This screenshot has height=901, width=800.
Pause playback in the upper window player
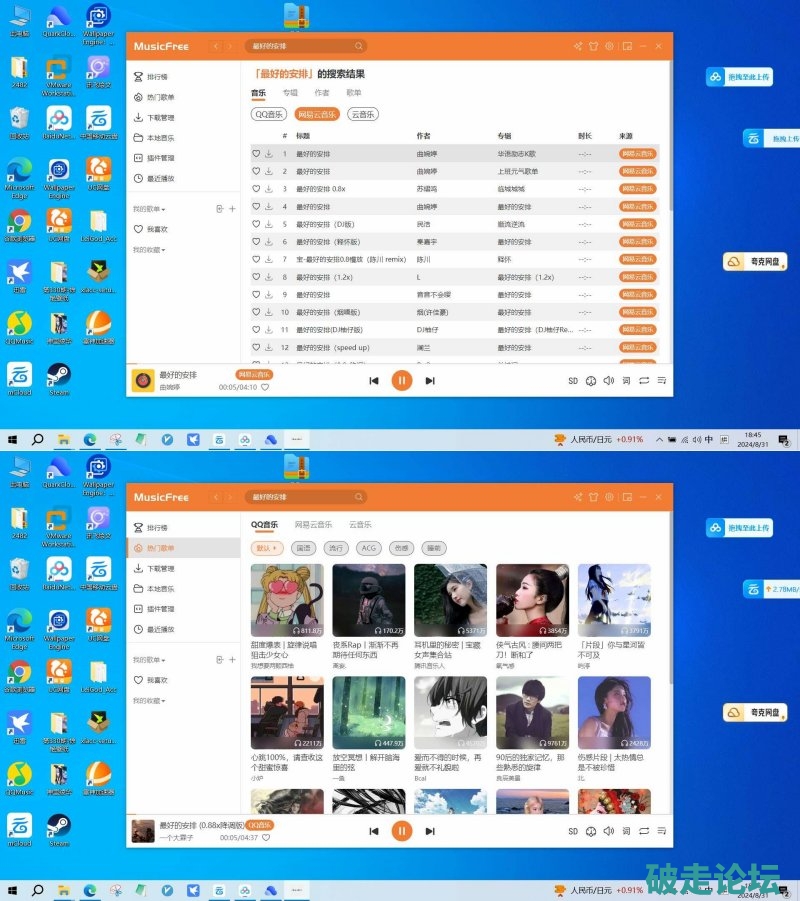click(401, 380)
